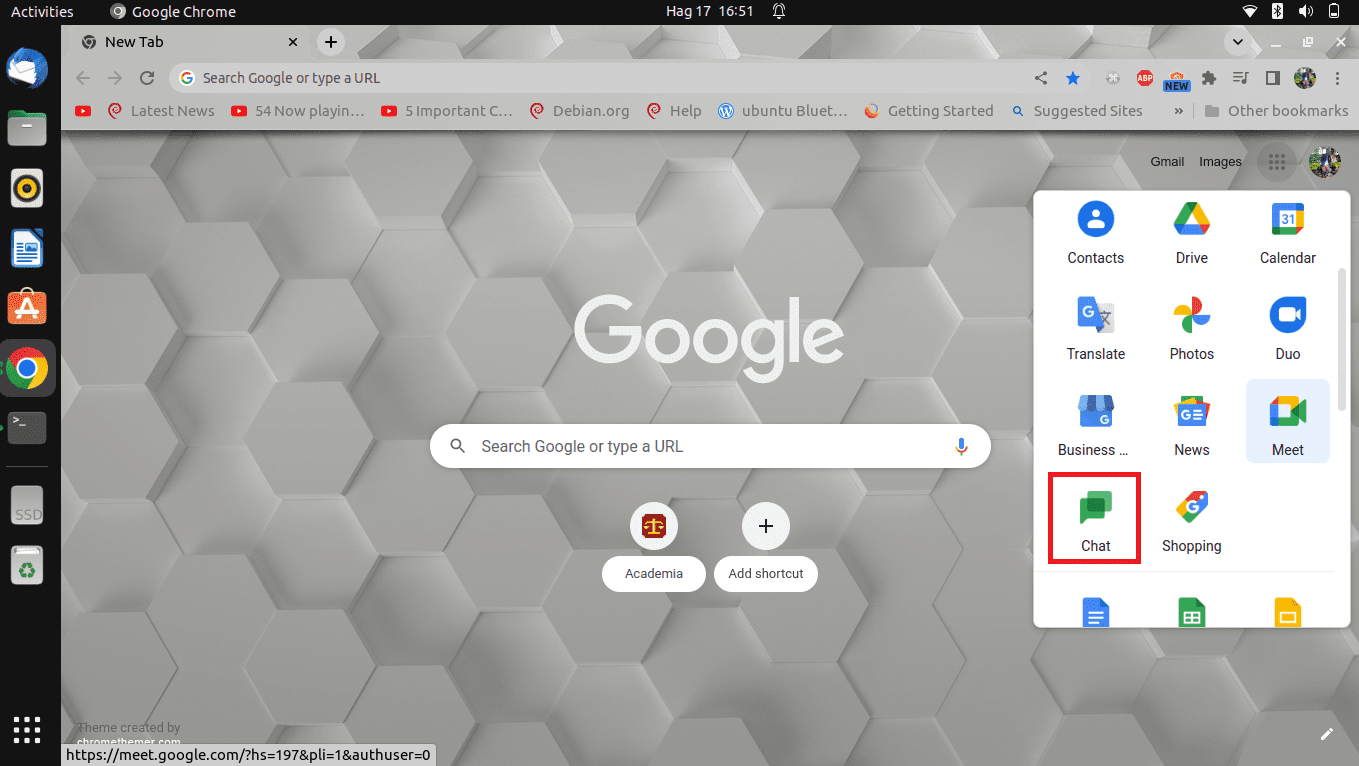
Task: Click the apps panel scrollbar
Action: tap(1342, 338)
